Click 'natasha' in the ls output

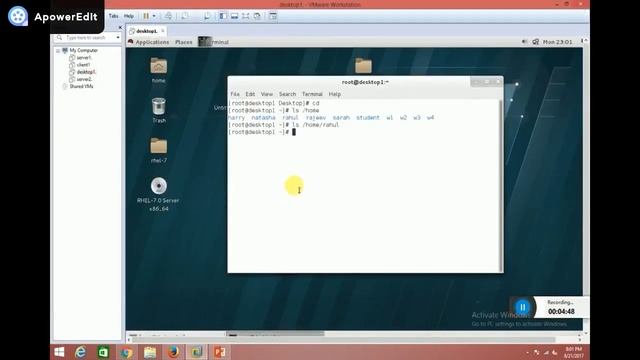point(263,118)
